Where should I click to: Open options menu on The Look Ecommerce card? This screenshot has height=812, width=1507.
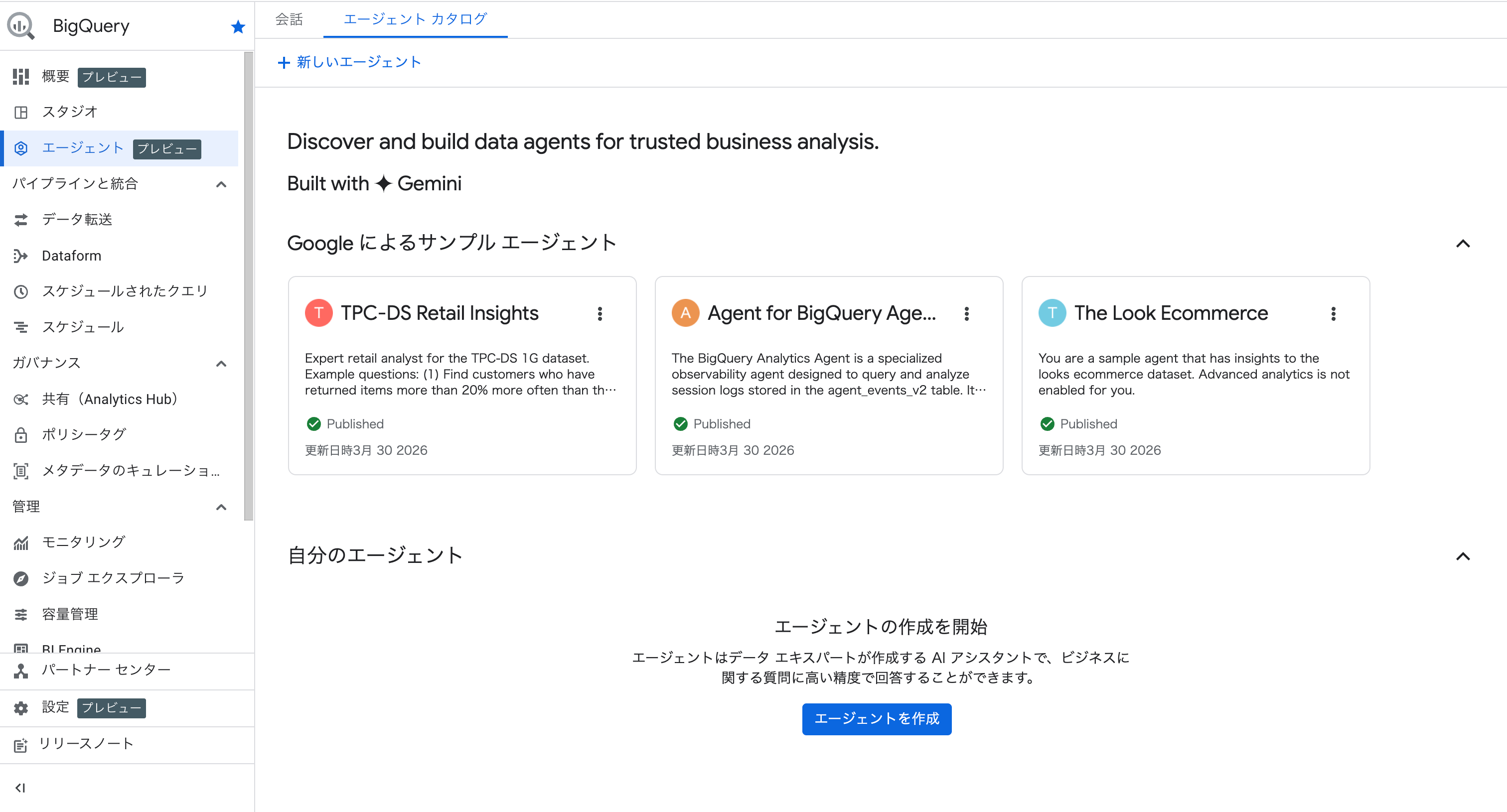click(x=1334, y=313)
